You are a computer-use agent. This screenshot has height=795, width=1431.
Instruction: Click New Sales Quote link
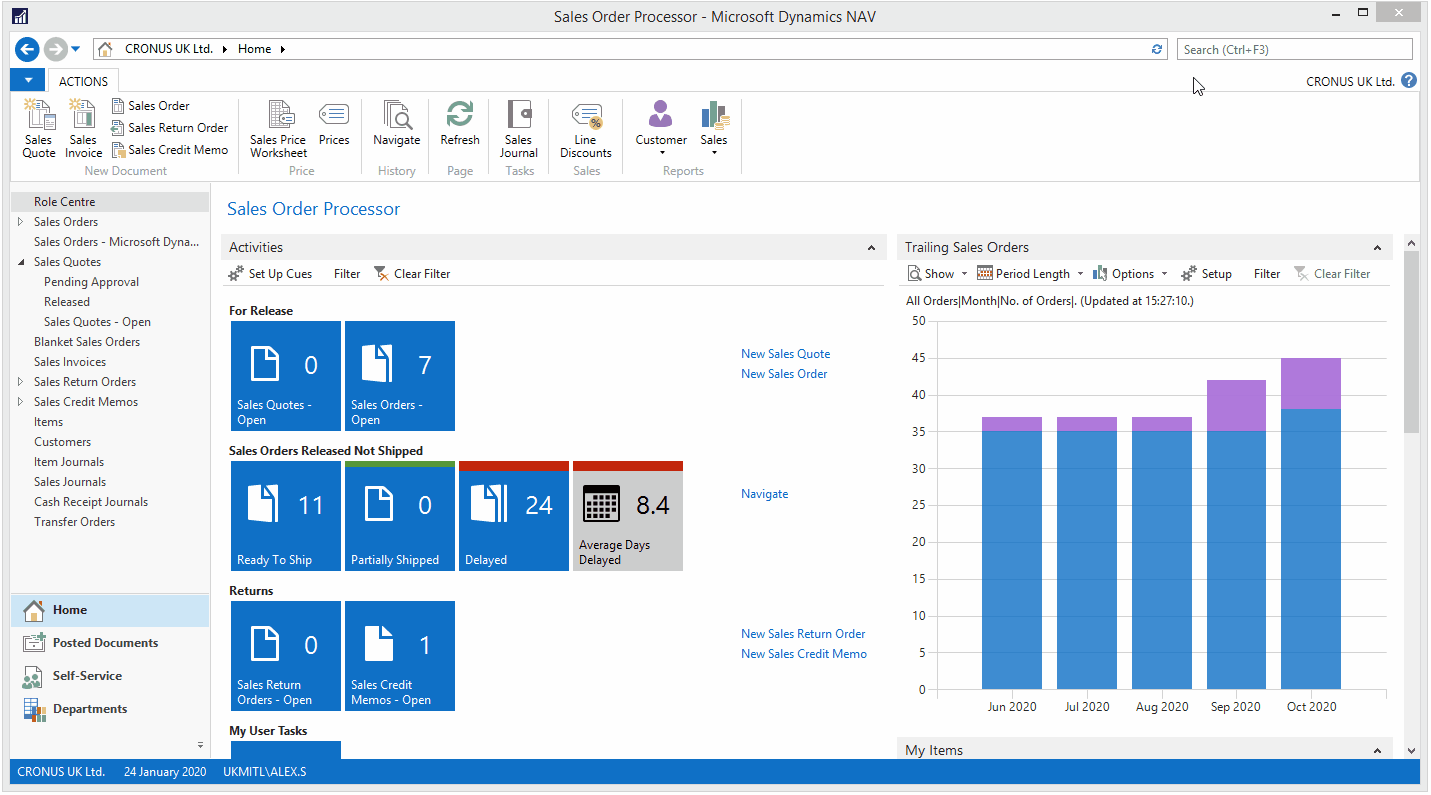click(x=786, y=354)
